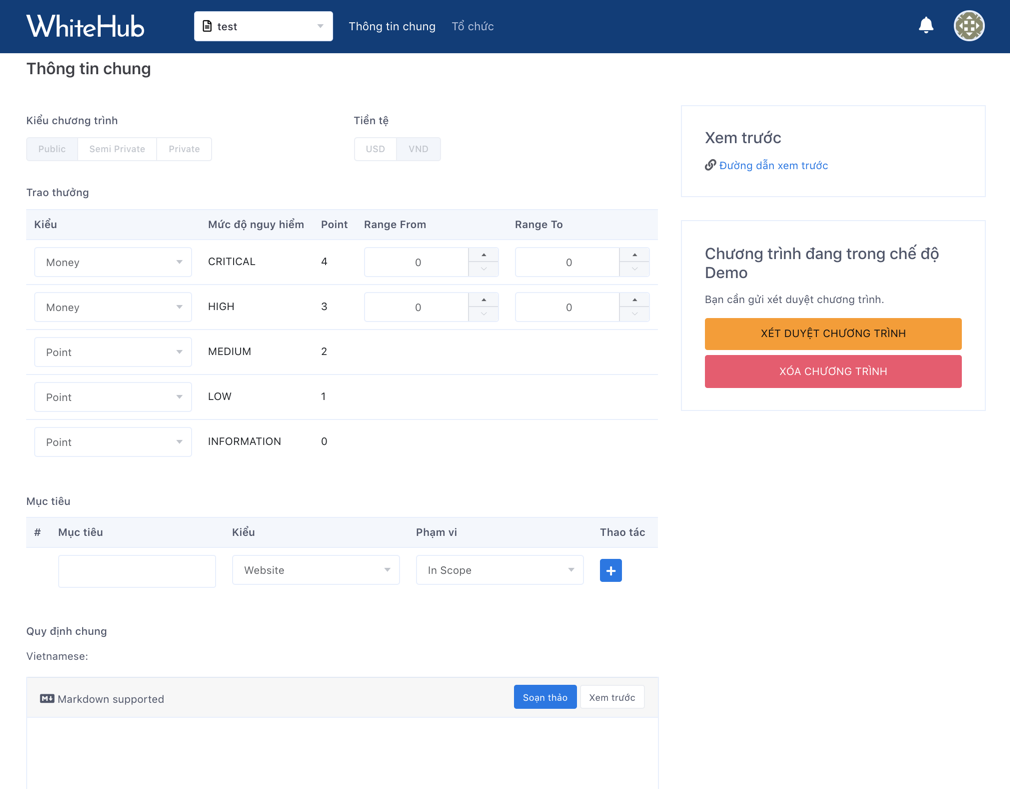The width and height of the screenshot is (1010, 789).
Task: Select Private program type
Action: [184, 148]
